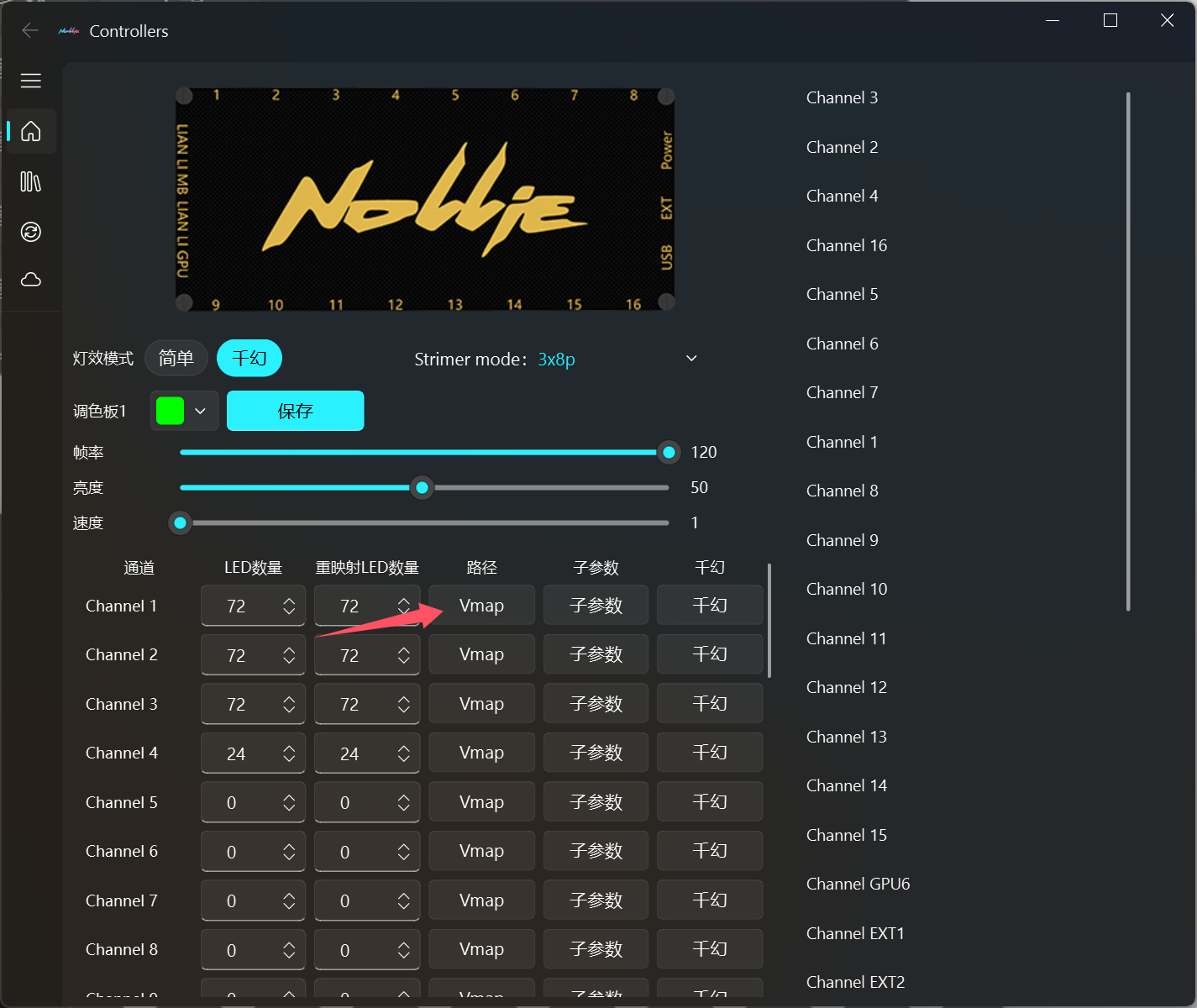Select Channel 7 in the right list
This screenshot has width=1197, height=1008.
coord(843,393)
